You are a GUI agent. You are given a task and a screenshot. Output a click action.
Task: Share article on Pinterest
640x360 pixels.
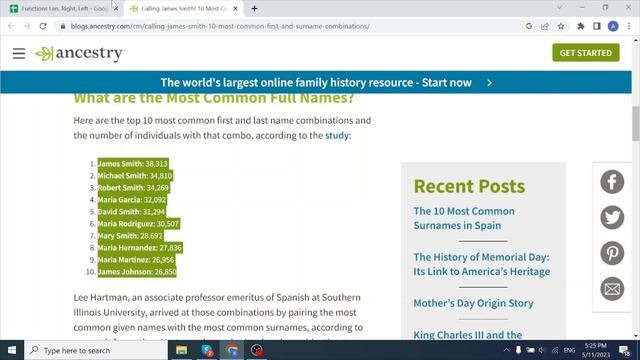coord(612,253)
